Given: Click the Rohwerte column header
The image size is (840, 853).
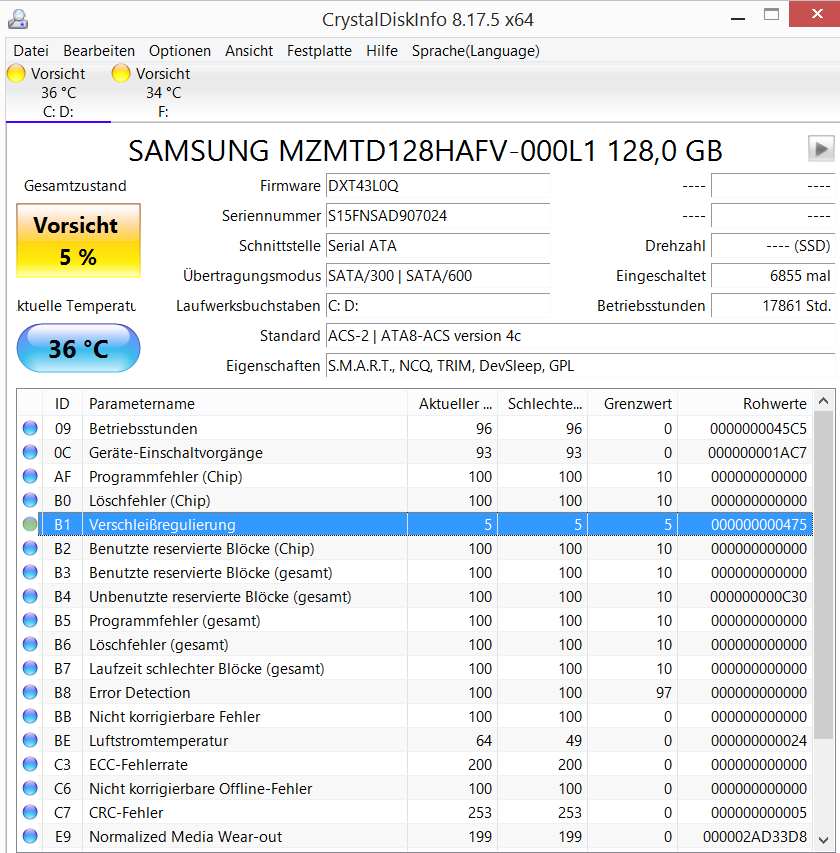Looking at the screenshot, I should click(745, 403).
